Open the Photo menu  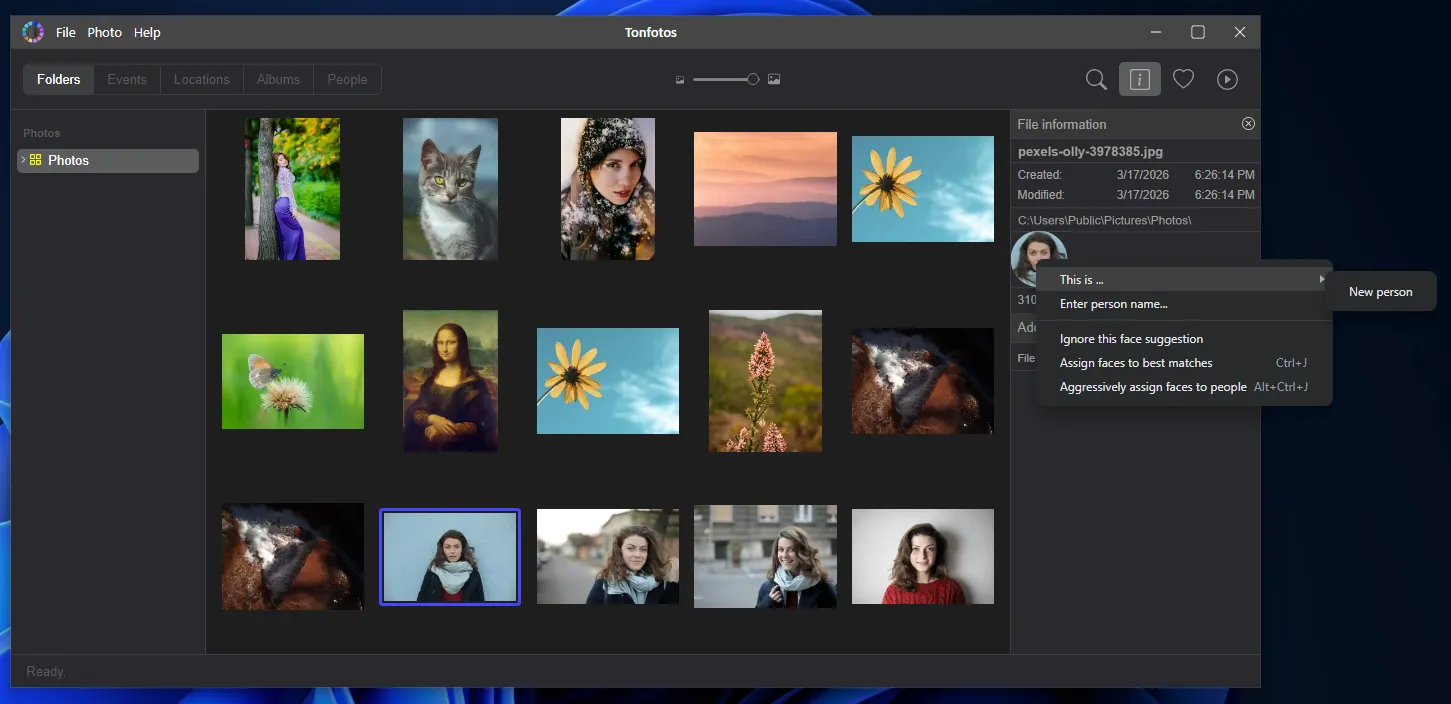tap(104, 32)
